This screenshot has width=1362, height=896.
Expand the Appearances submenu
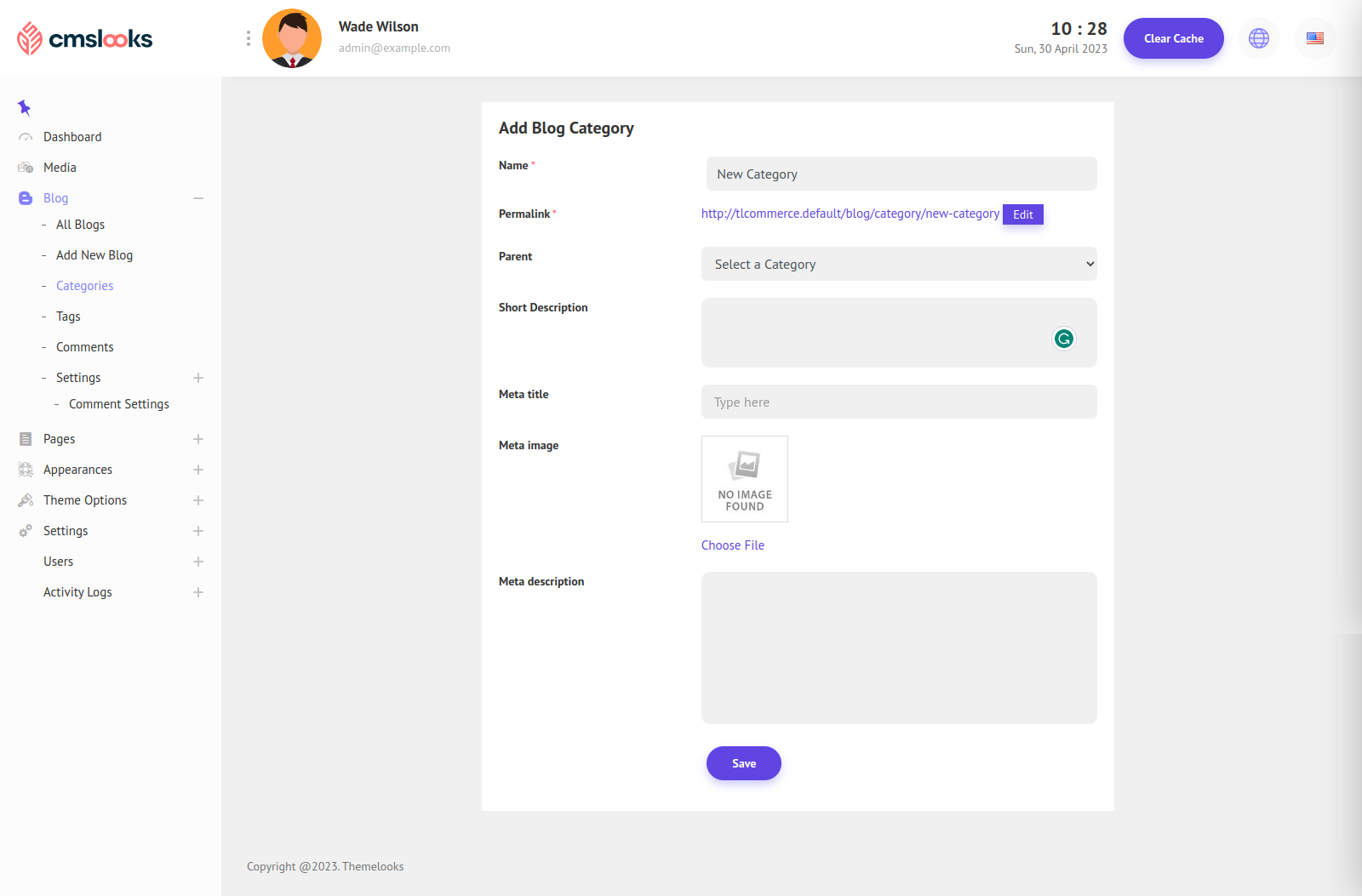[198, 470]
